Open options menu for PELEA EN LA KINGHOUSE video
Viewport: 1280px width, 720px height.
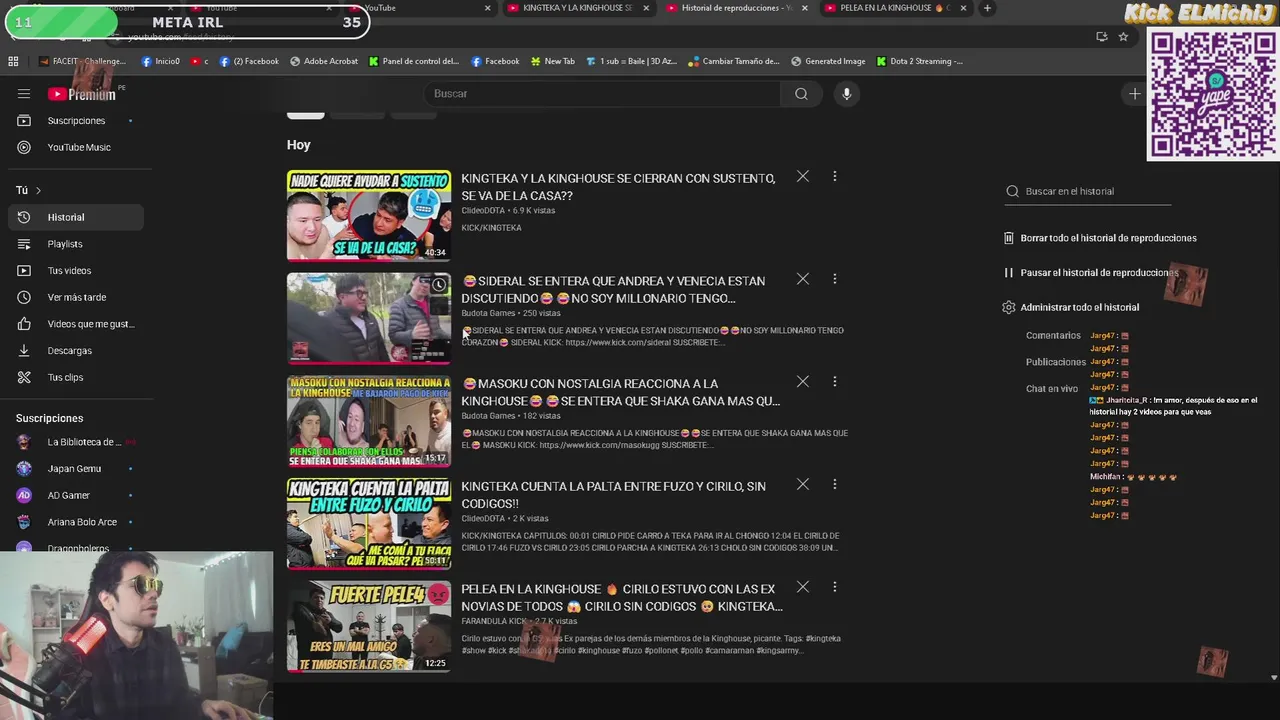click(835, 587)
